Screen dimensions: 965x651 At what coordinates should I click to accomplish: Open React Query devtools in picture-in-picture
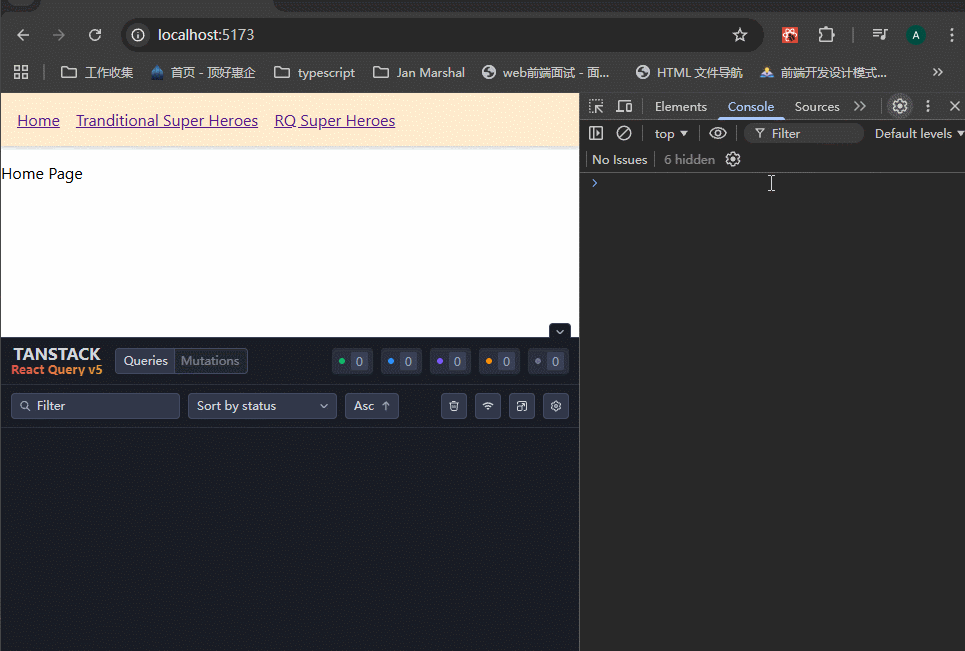521,406
